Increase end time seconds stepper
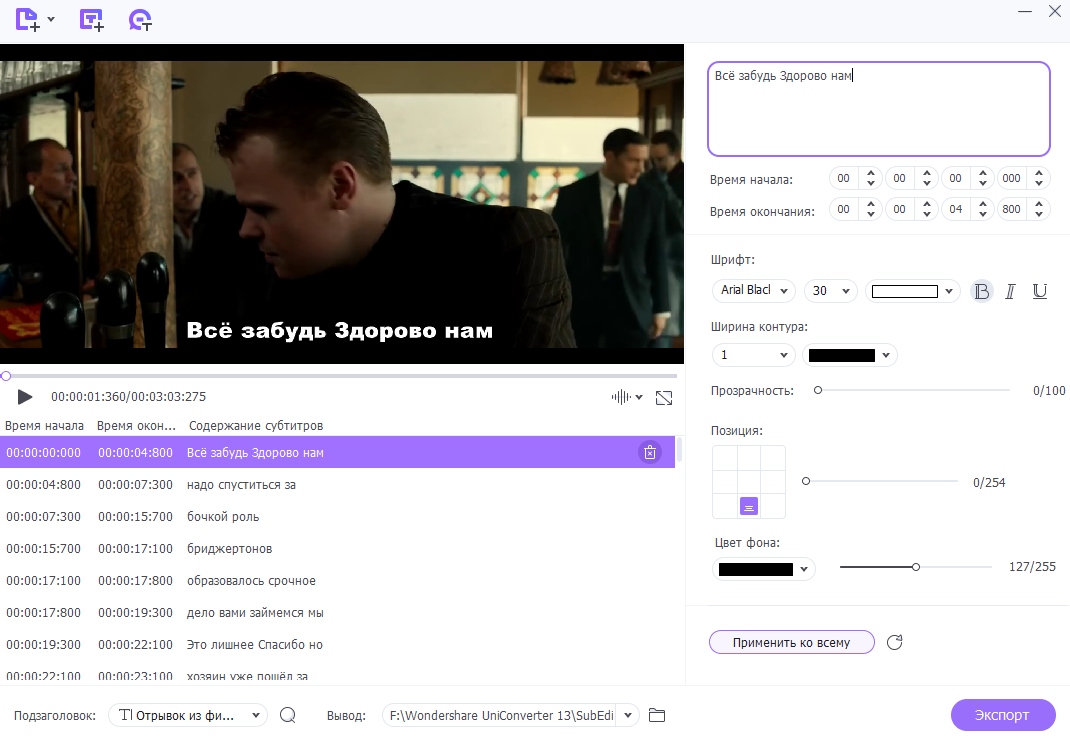Image resolution: width=1070 pixels, height=744 pixels. click(983, 204)
